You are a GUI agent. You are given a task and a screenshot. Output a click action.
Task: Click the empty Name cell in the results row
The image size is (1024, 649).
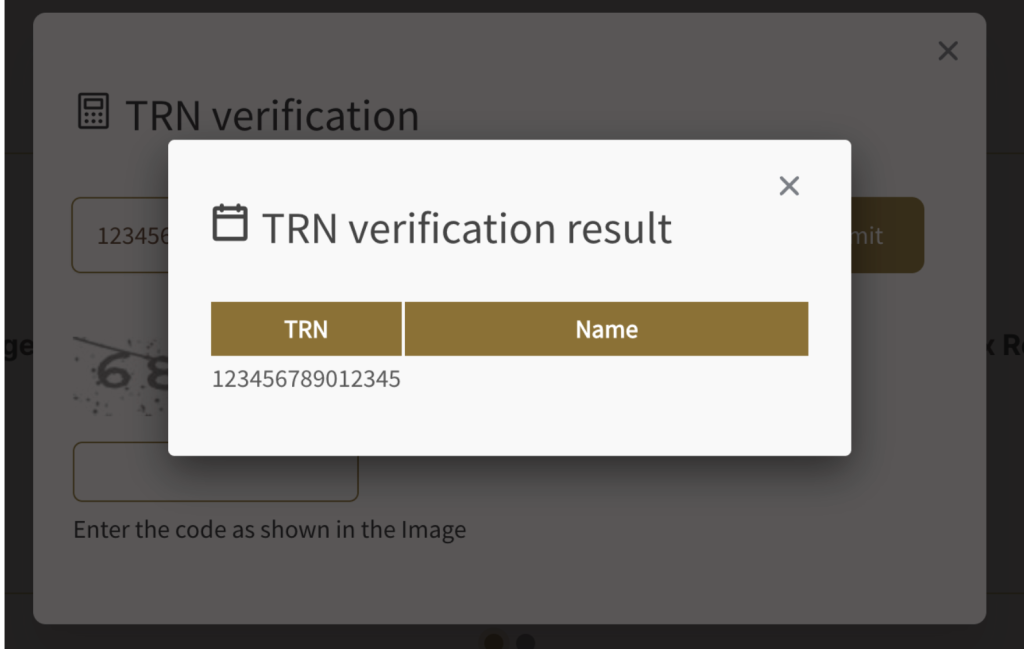point(607,379)
